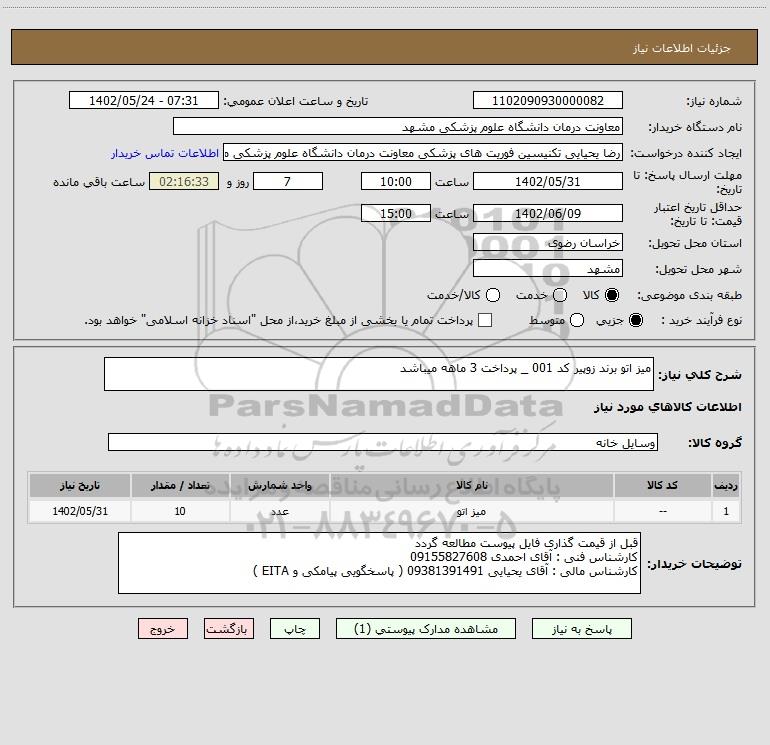
Task: Click the بازگشت back button
Action: (229, 629)
